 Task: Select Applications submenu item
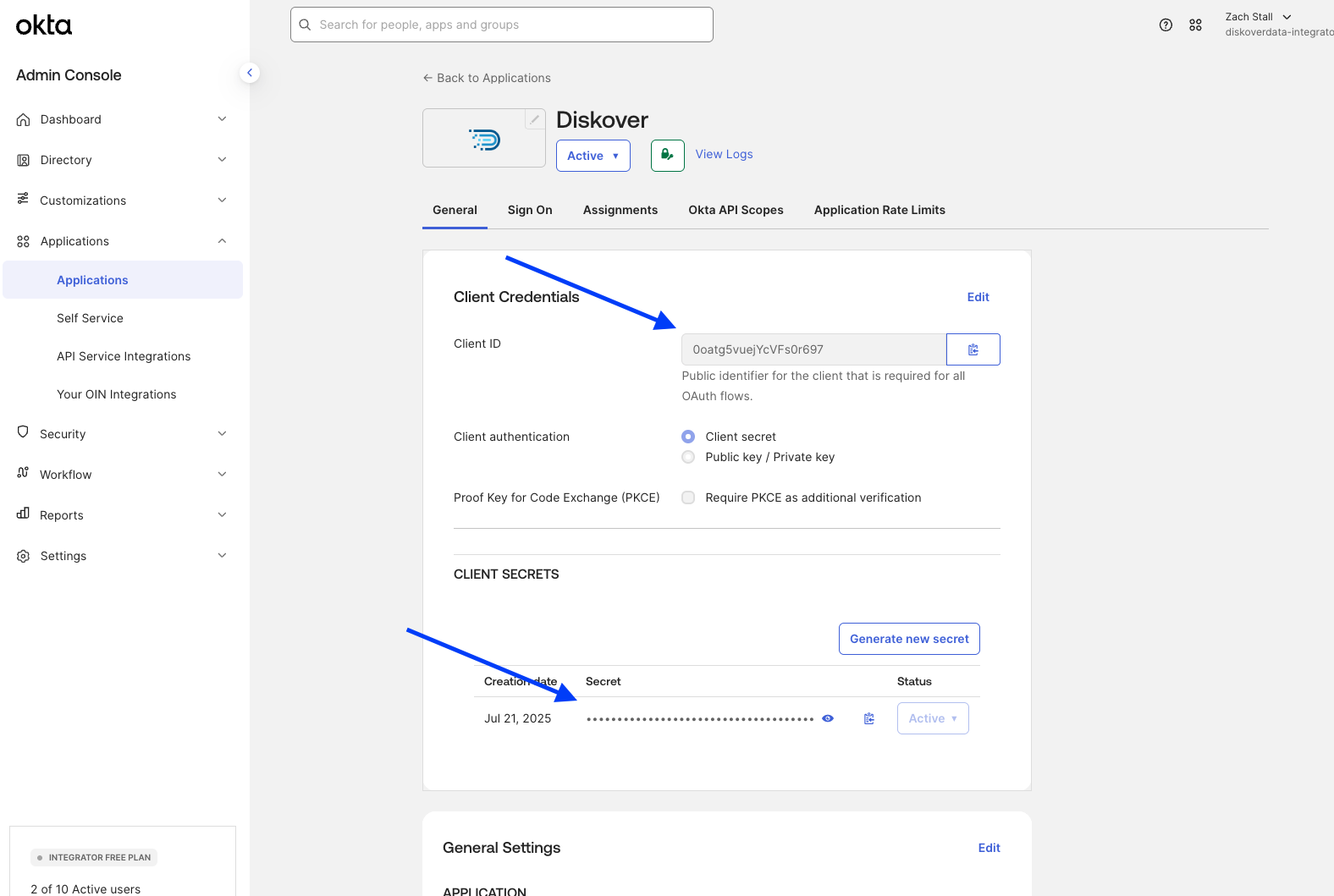pos(123,280)
